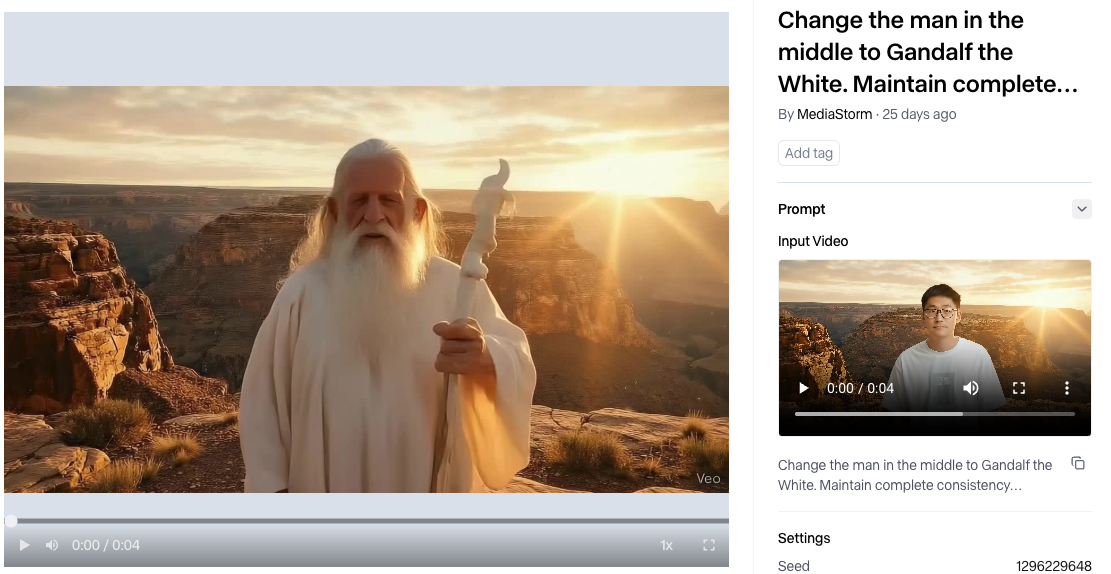Mute the Input Video's sound
This screenshot has height=574, width=1111.
coord(970,388)
